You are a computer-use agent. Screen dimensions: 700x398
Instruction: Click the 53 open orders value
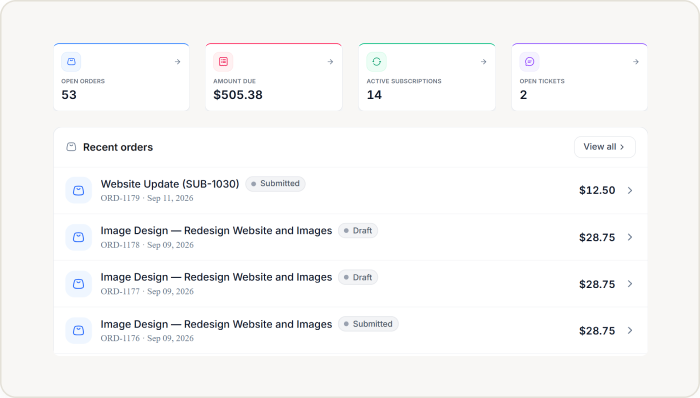69,95
